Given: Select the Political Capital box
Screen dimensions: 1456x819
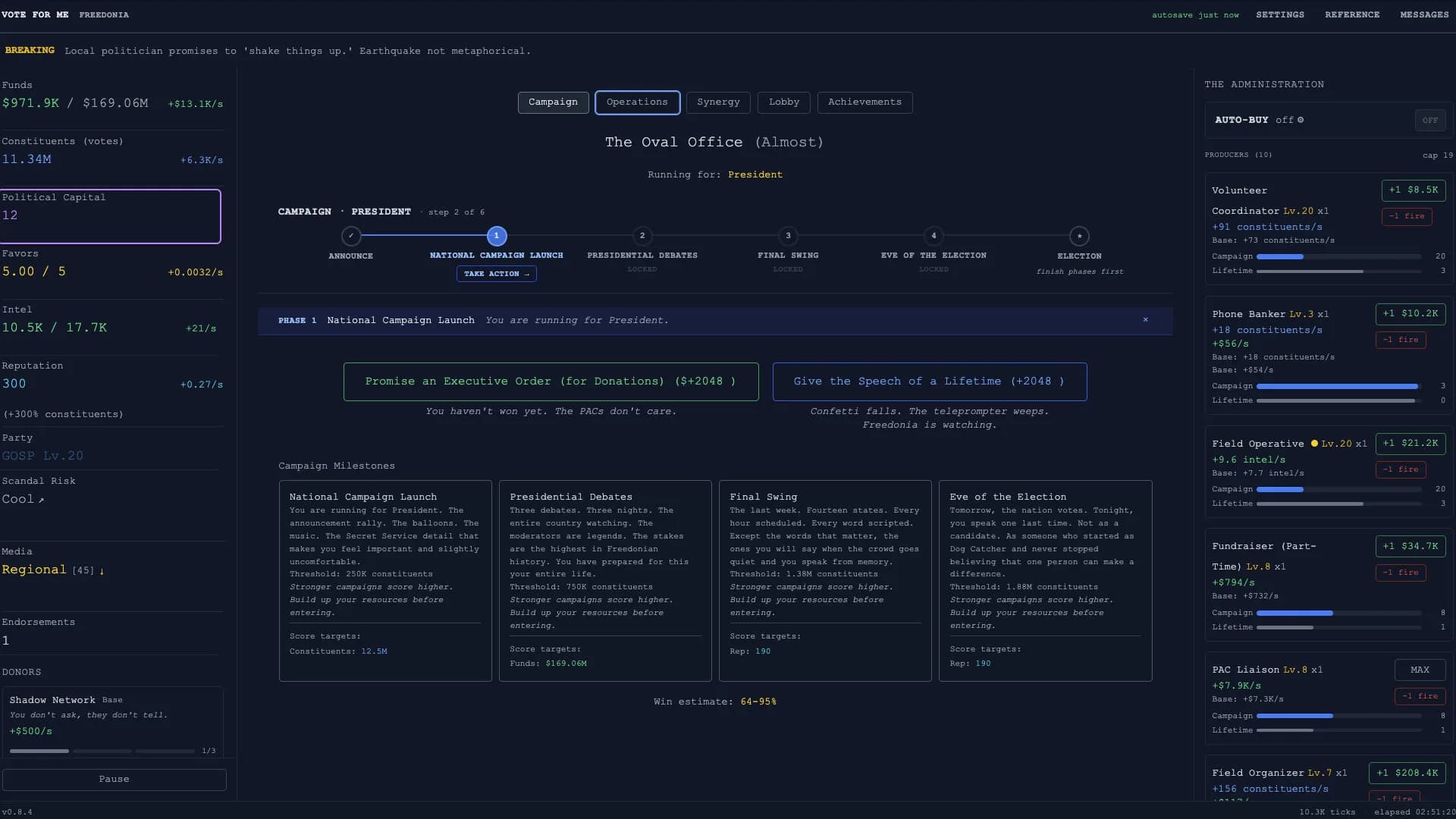Looking at the screenshot, I should [x=110, y=216].
